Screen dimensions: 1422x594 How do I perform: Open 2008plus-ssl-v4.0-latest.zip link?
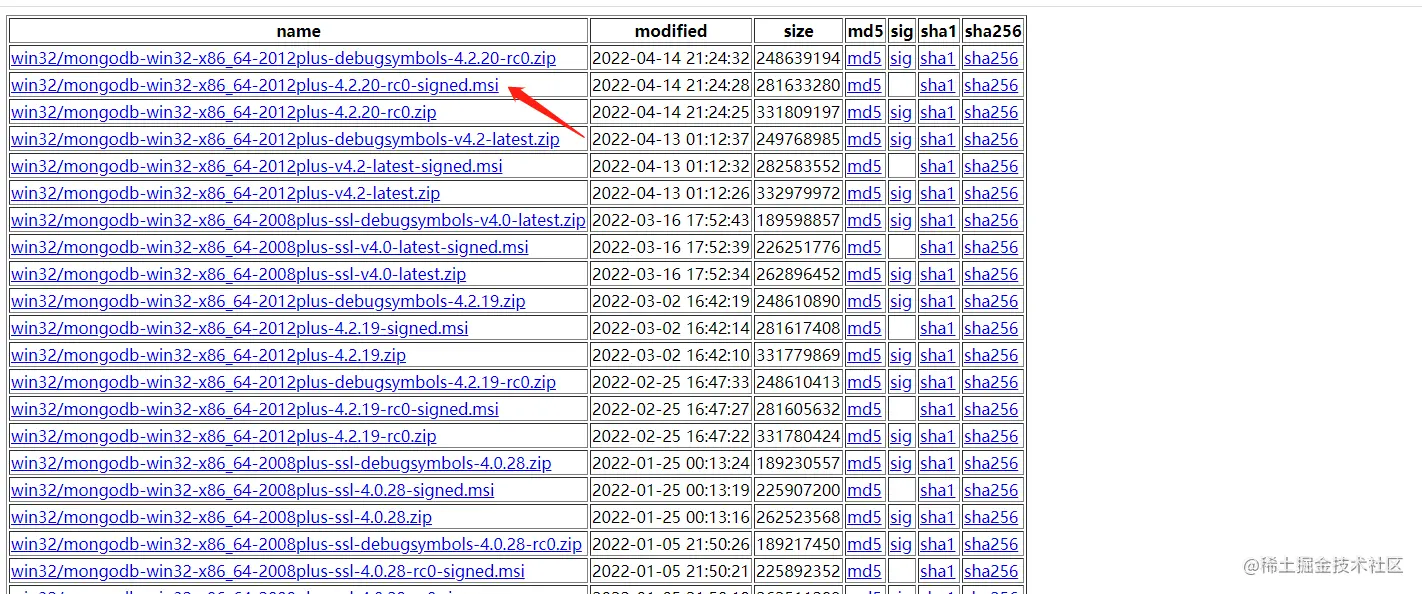point(239,274)
